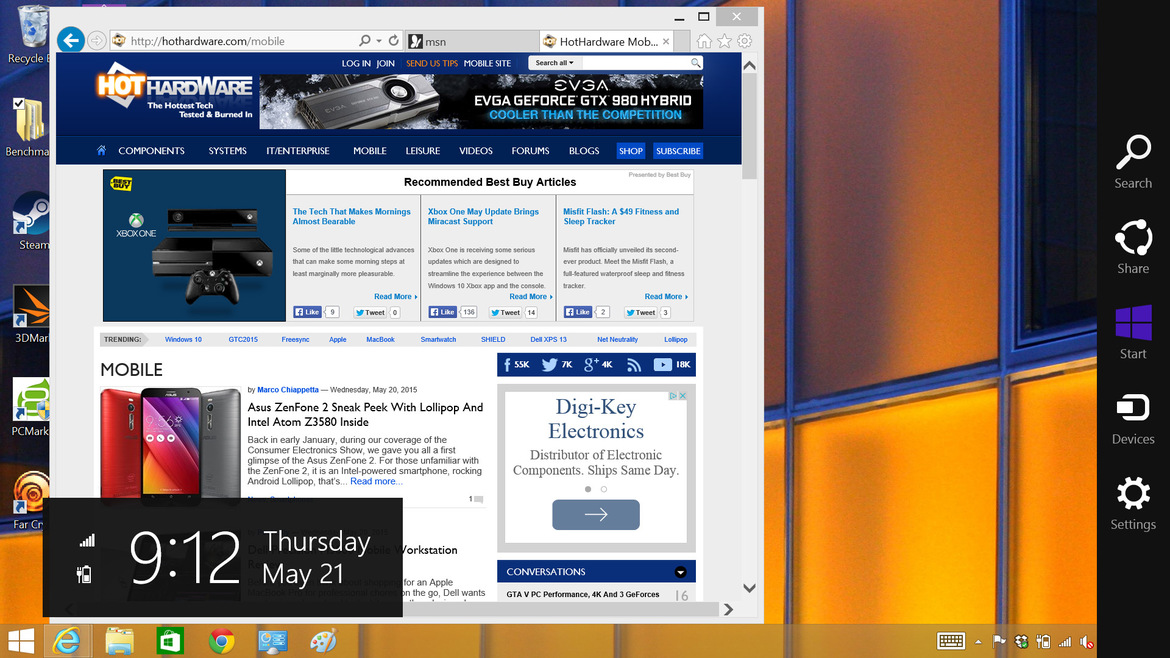This screenshot has width=1170, height=658.
Task: Click the scrollbar up arrow
Action: tap(749, 66)
